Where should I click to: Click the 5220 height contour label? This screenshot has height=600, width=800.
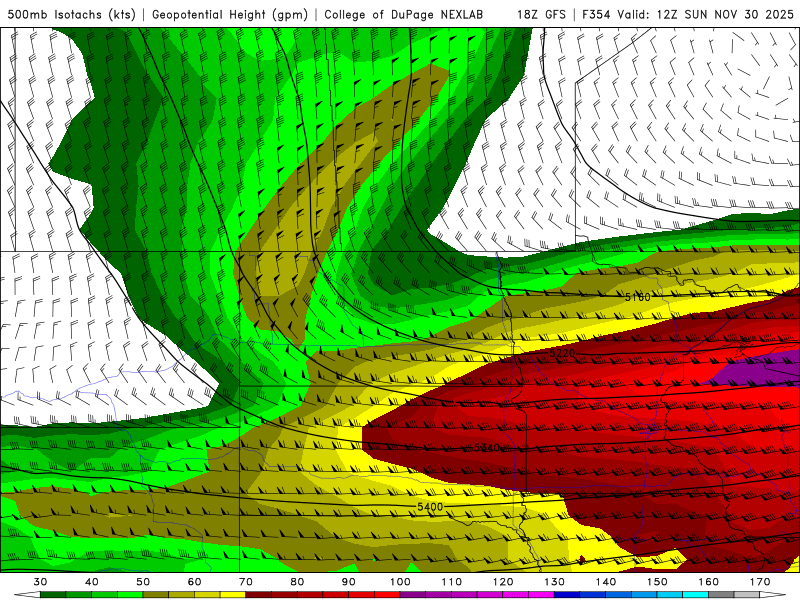562,353
